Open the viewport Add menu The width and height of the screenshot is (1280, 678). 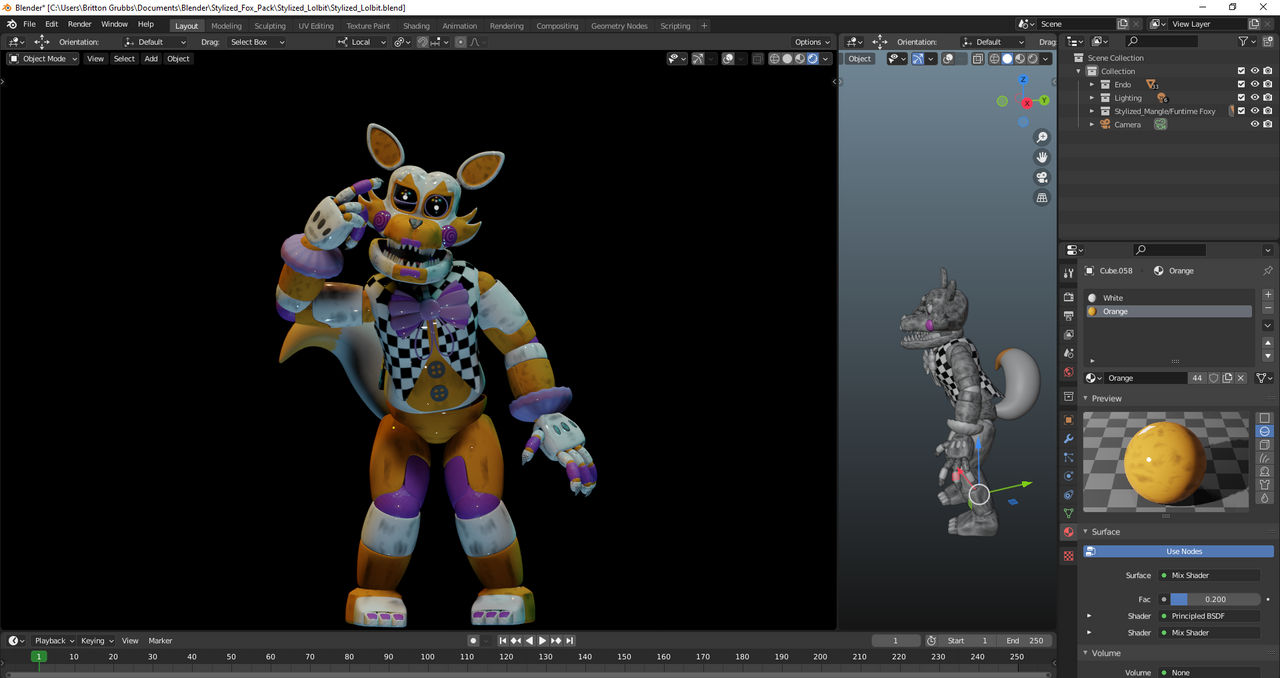151,58
